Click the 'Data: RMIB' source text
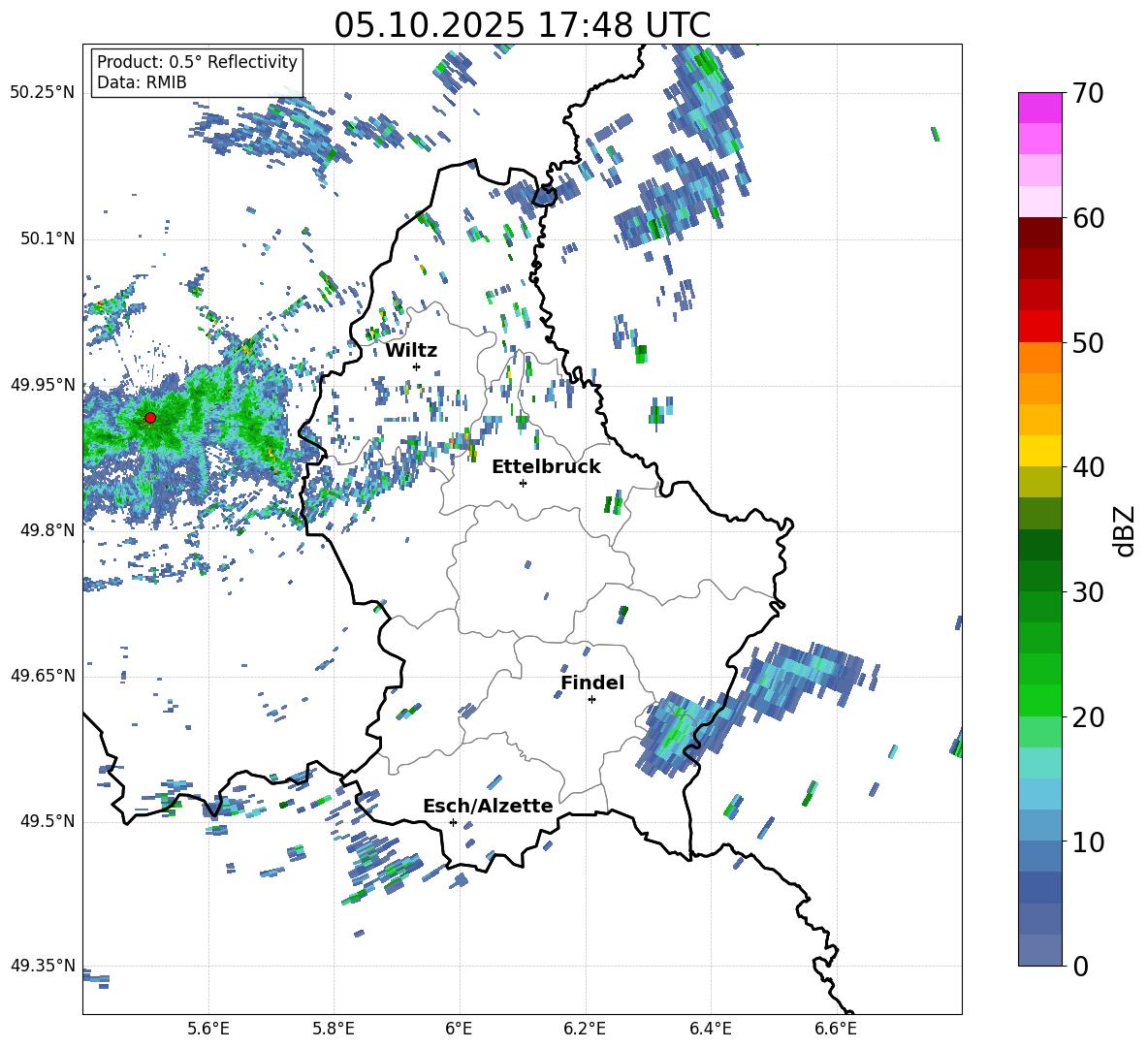Viewport: 1148px width, 1048px height. (142, 82)
